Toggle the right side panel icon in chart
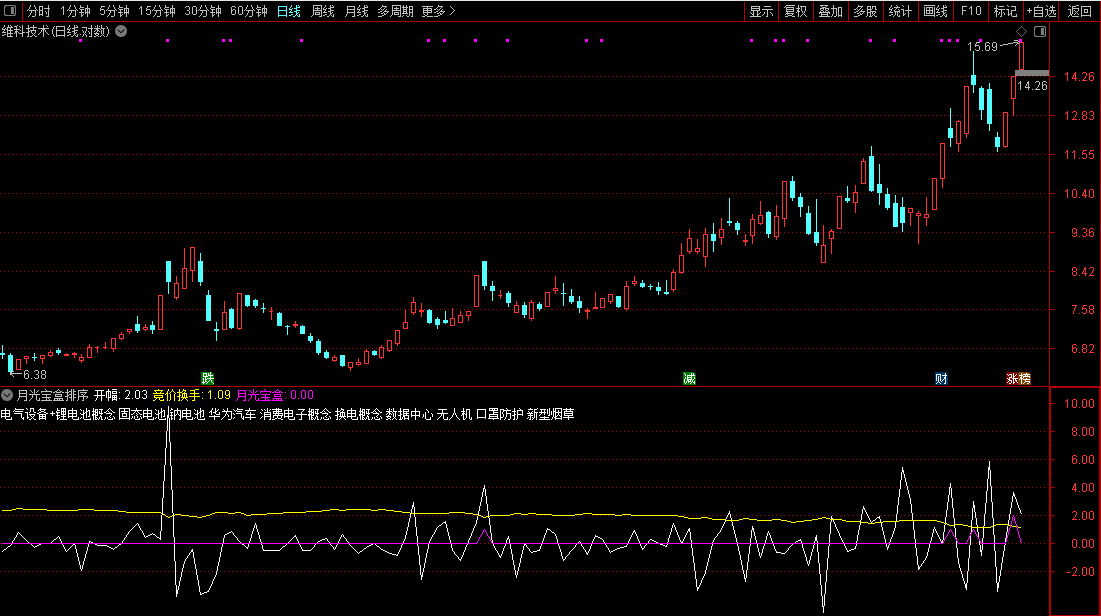The height and width of the screenshot is (616, 1101). click(1040, 32)
